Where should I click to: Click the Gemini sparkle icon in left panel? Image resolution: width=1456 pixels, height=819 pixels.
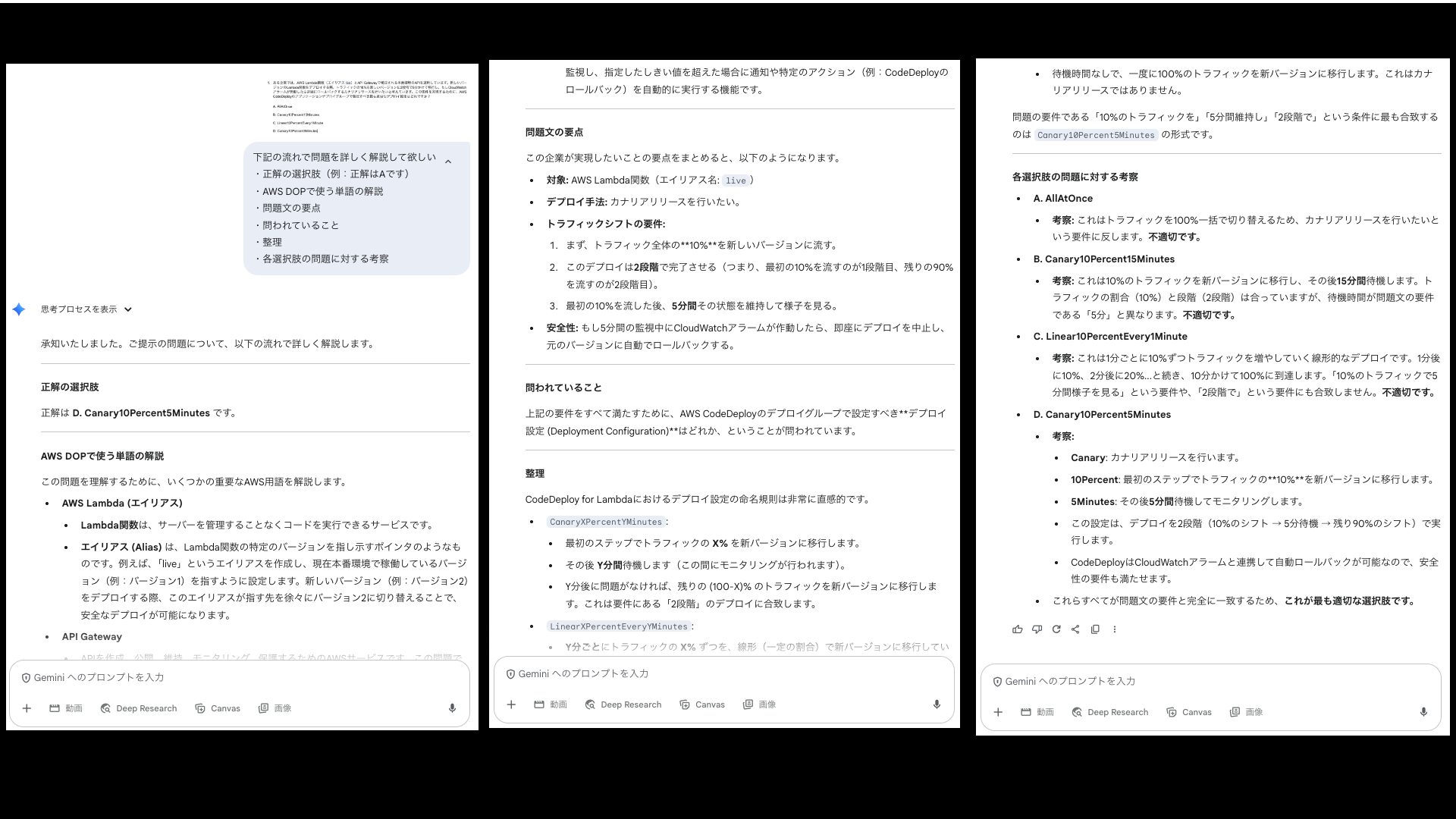pyautogui.click(x=19, y=309)
